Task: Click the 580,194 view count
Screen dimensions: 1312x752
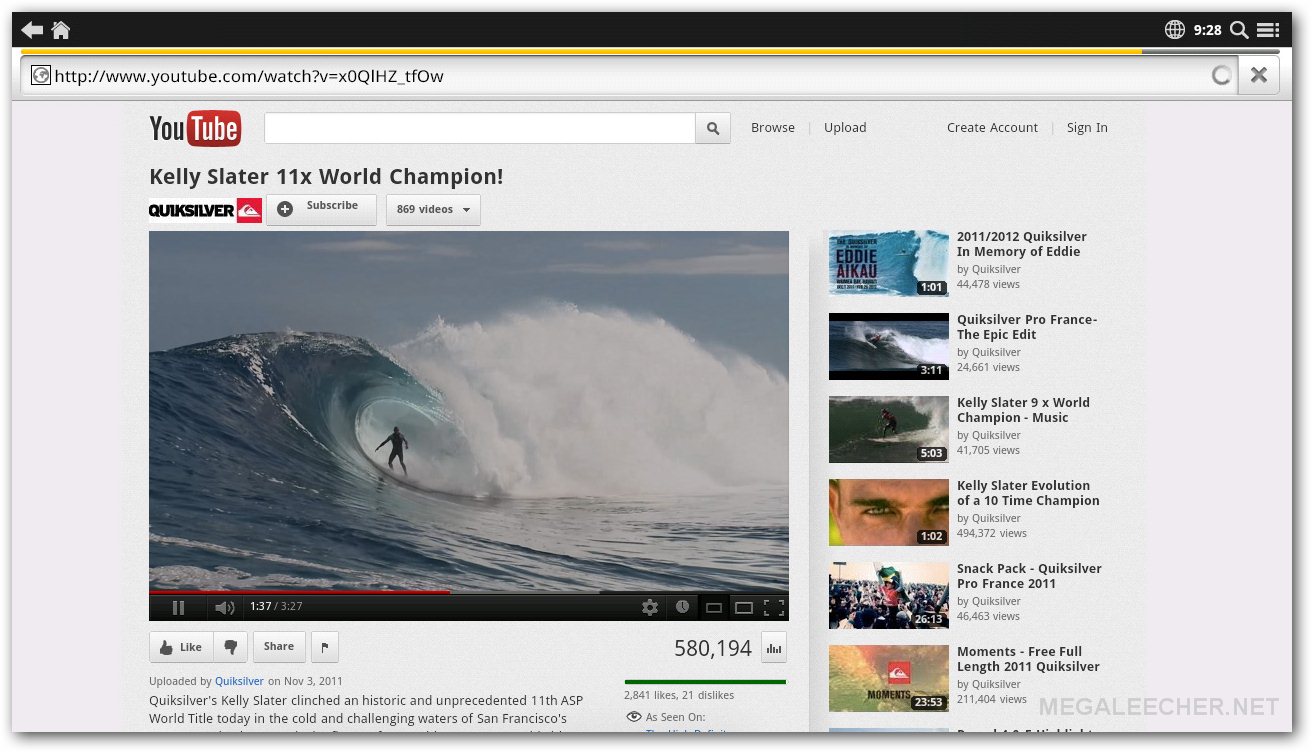Action: coord(713,648)
